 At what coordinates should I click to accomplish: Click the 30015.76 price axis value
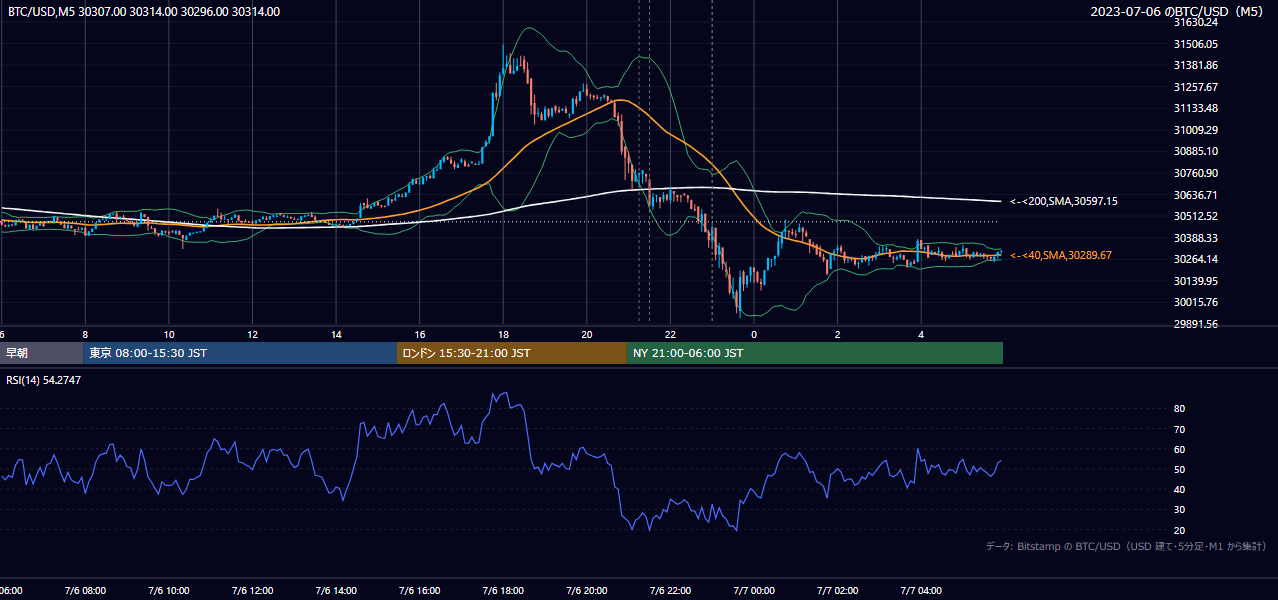(1195, 302)
